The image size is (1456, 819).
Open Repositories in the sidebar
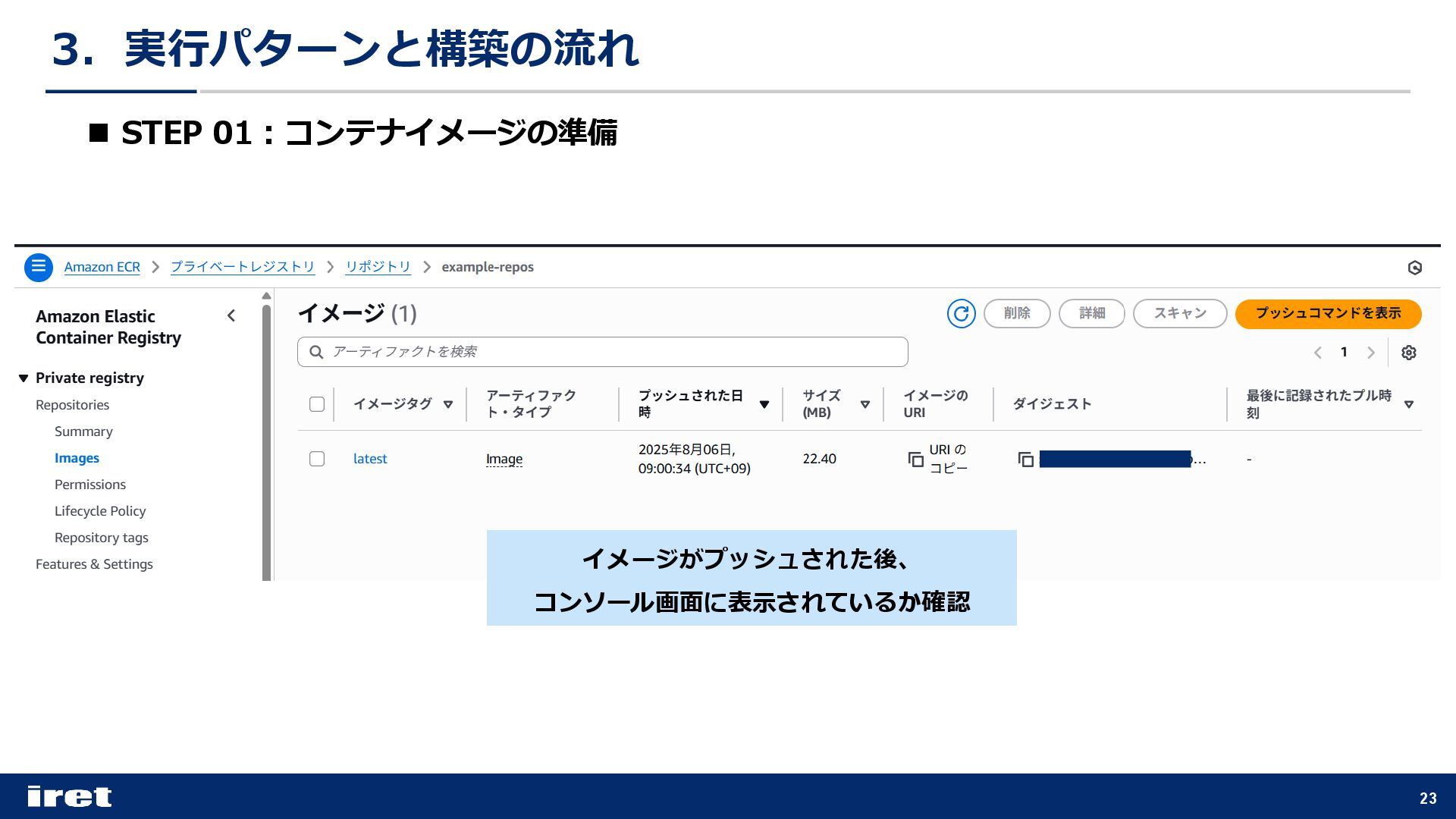pyautogui.click(x=72, y=405)
